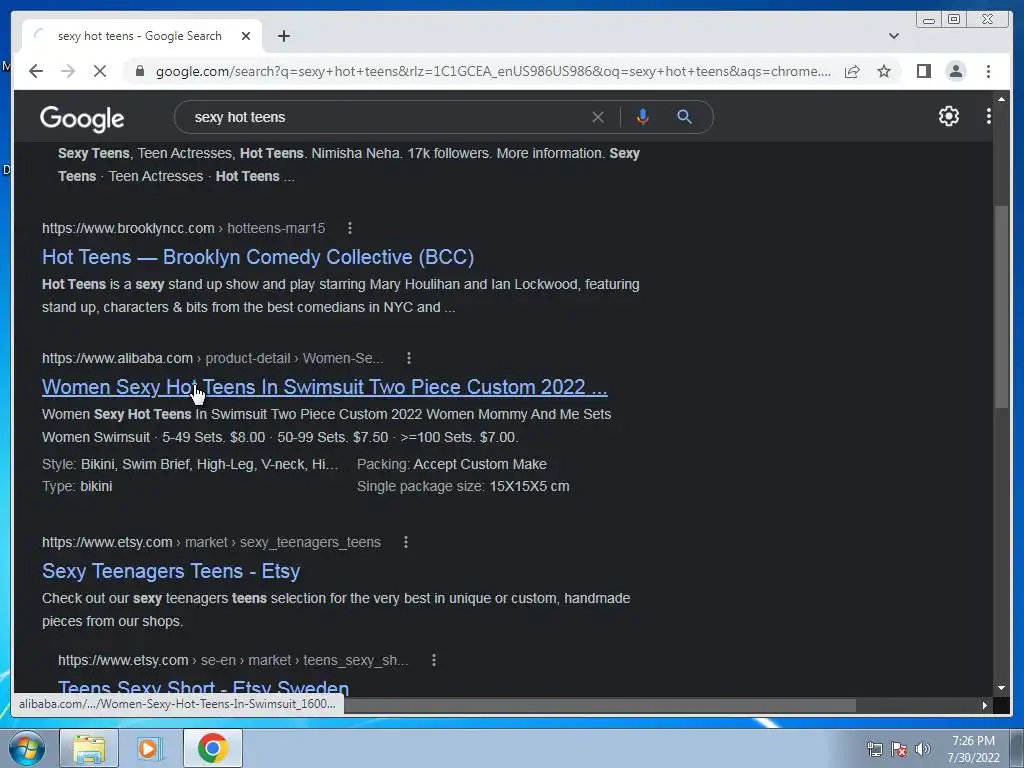Select the Chrome taskbar button

[x=212, y=748]
